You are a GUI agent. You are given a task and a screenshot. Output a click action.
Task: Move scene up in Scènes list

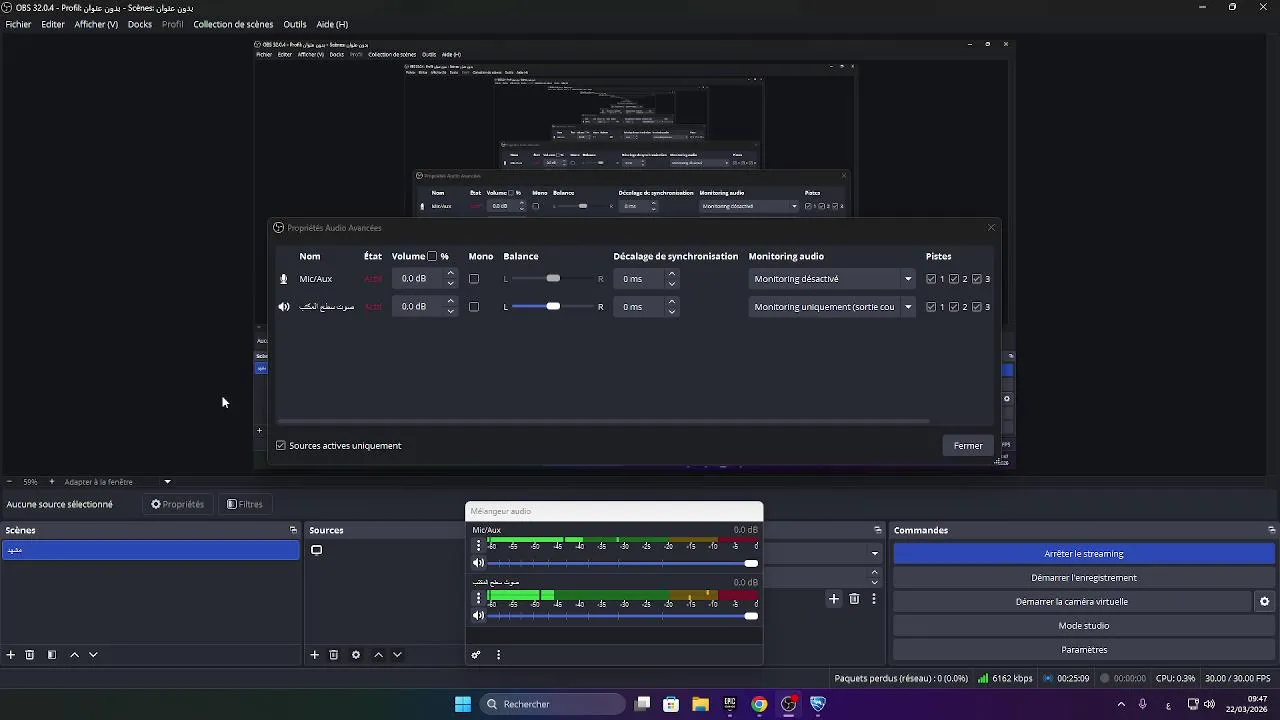tap(74, 655)
